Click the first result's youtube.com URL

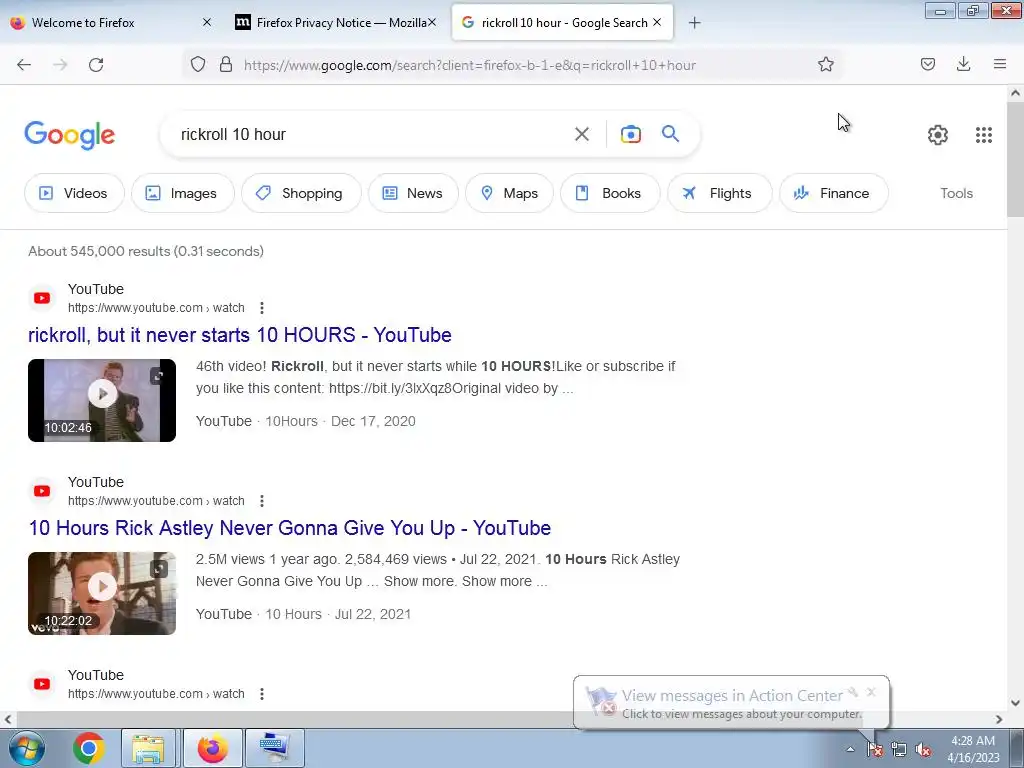tap(156, 308)
